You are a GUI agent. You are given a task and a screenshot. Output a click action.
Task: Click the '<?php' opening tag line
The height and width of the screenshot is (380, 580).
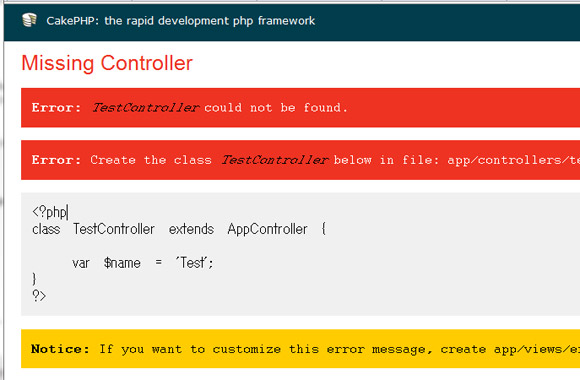(x=50, y=212)
